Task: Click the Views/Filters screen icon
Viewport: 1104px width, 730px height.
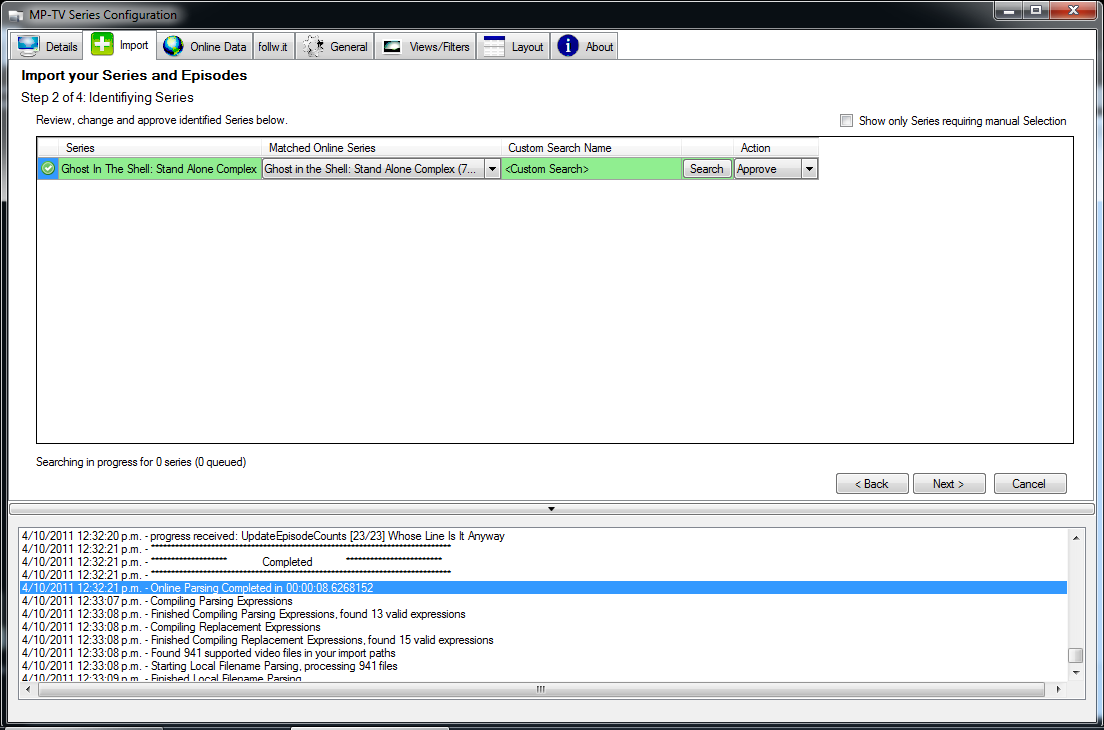Action: click(x=392, y=46)
